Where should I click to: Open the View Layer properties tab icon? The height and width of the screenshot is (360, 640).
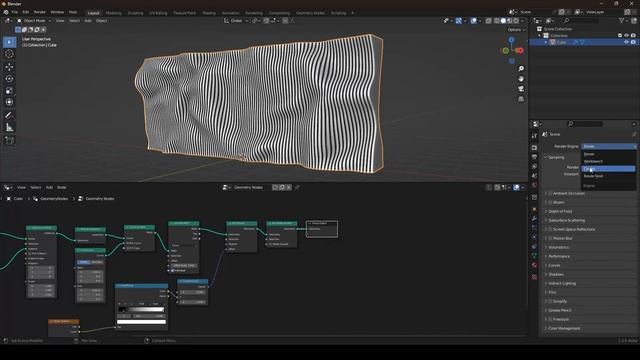click(534, 167)
